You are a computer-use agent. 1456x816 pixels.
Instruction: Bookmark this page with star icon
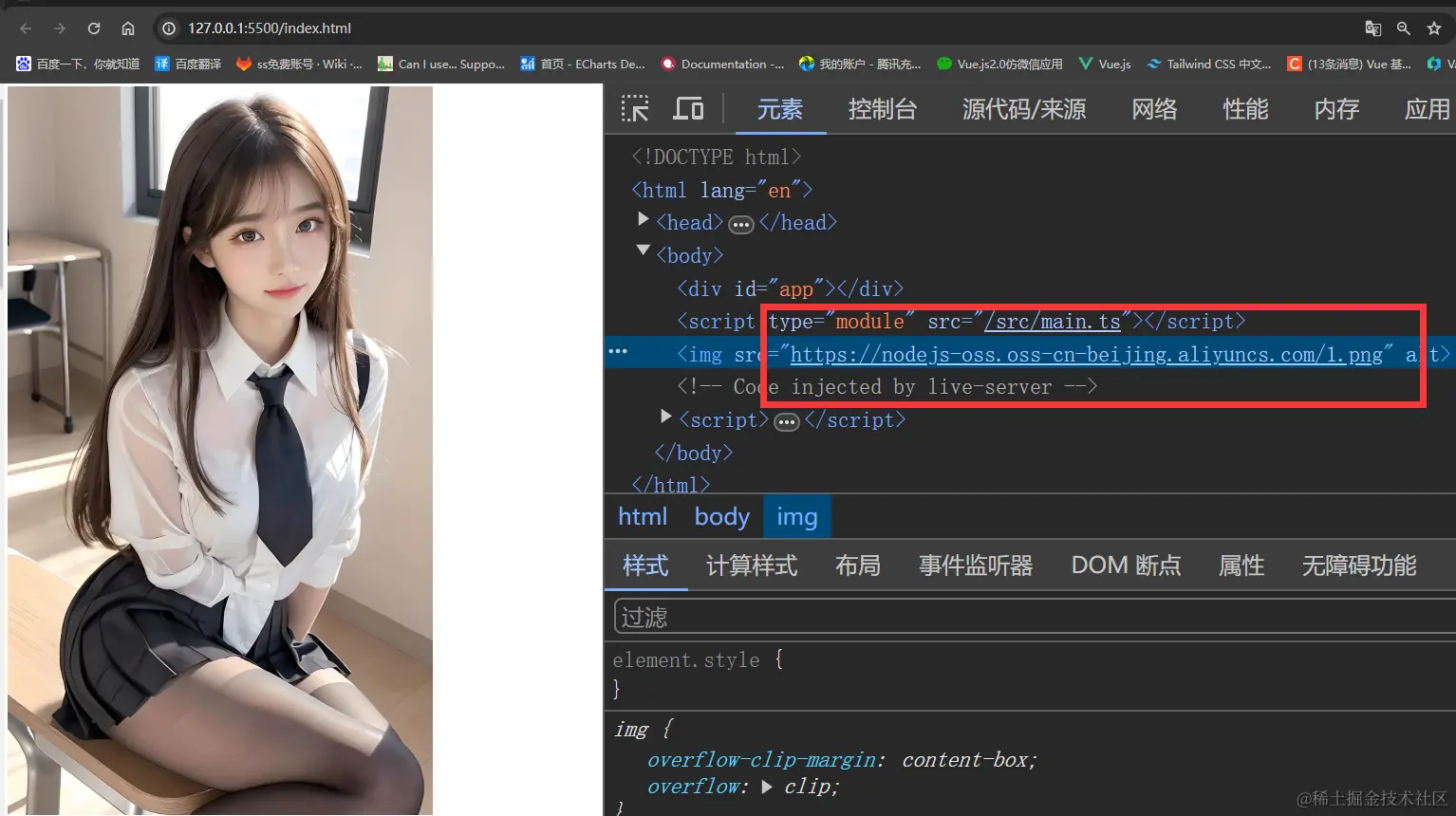click(1434, 28)
